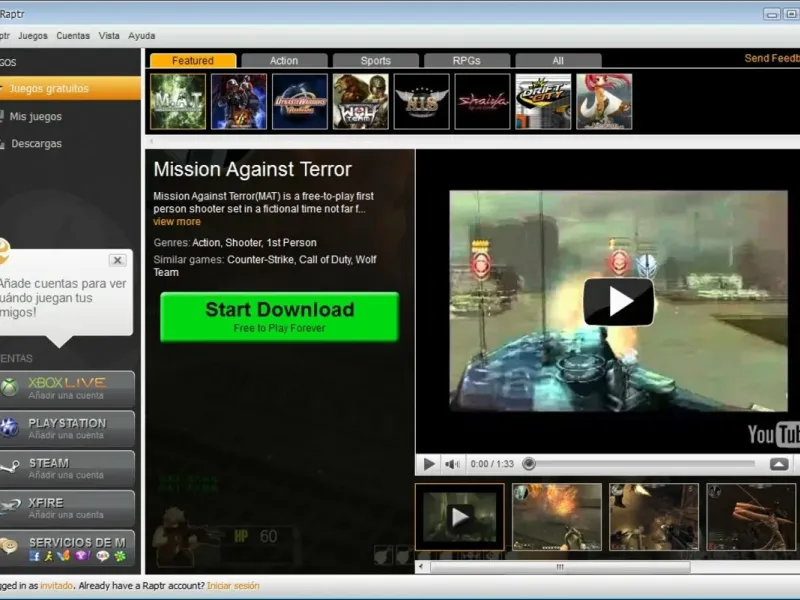Click the invitado user link
The height and width of the screenshot is (600, 800).
(x=56, y=586)
